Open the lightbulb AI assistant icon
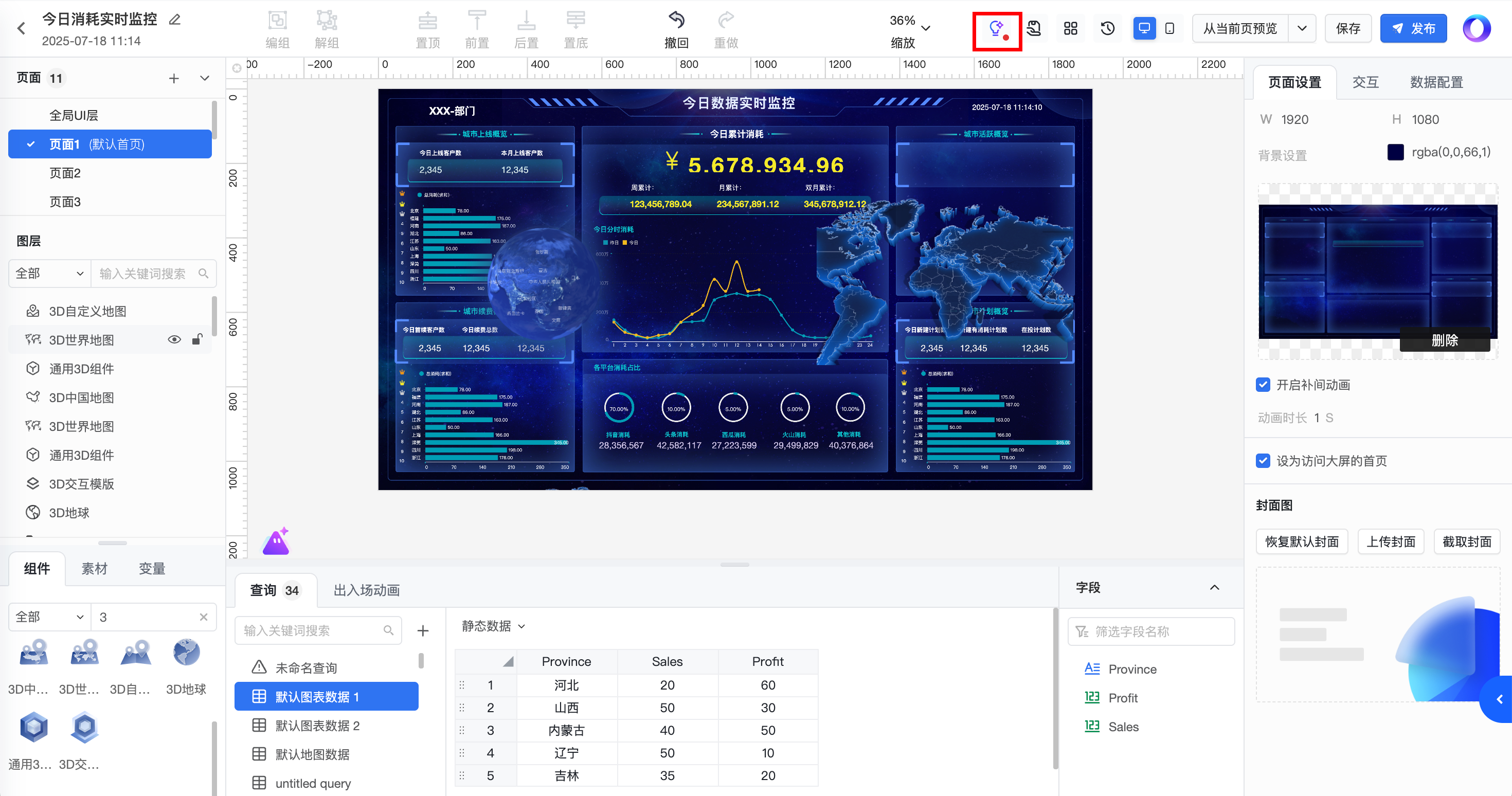Viewport: 1512px width, 796px height. [x=996, y=29]
